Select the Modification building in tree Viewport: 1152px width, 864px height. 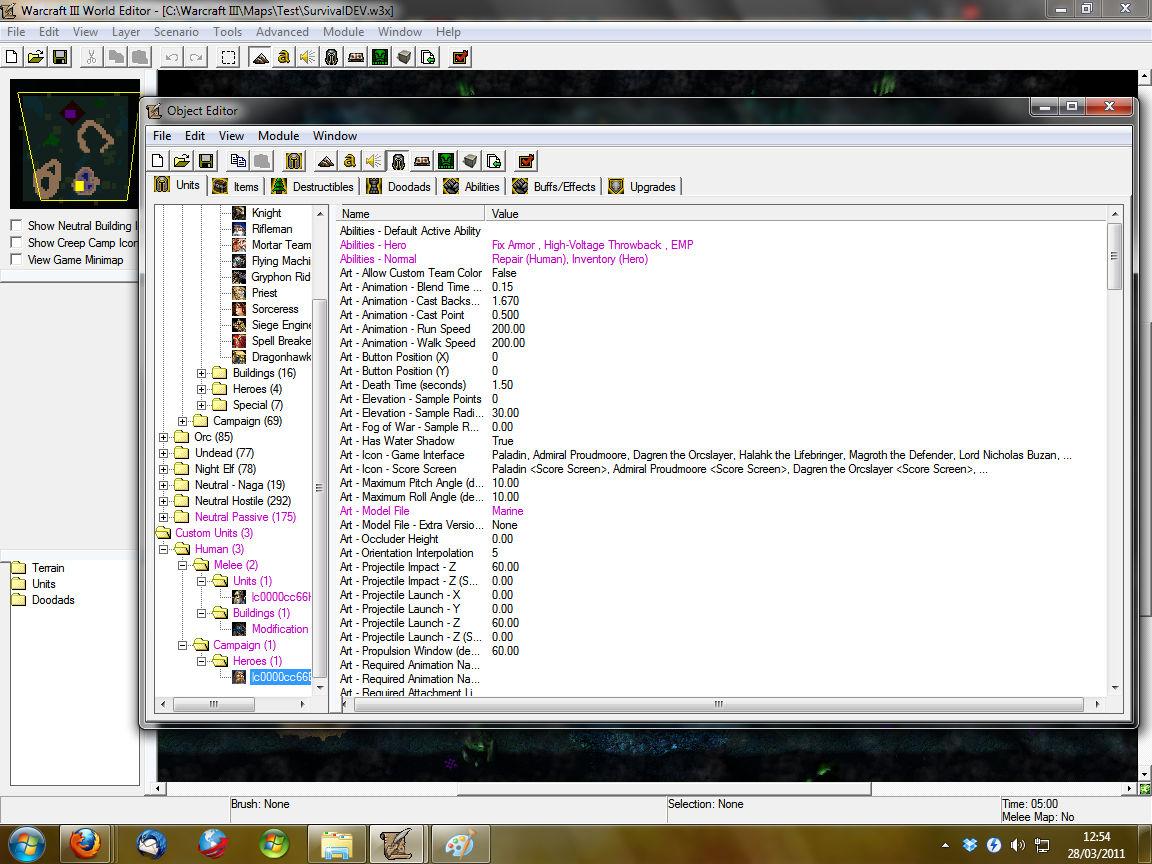(x=280, y=629)
